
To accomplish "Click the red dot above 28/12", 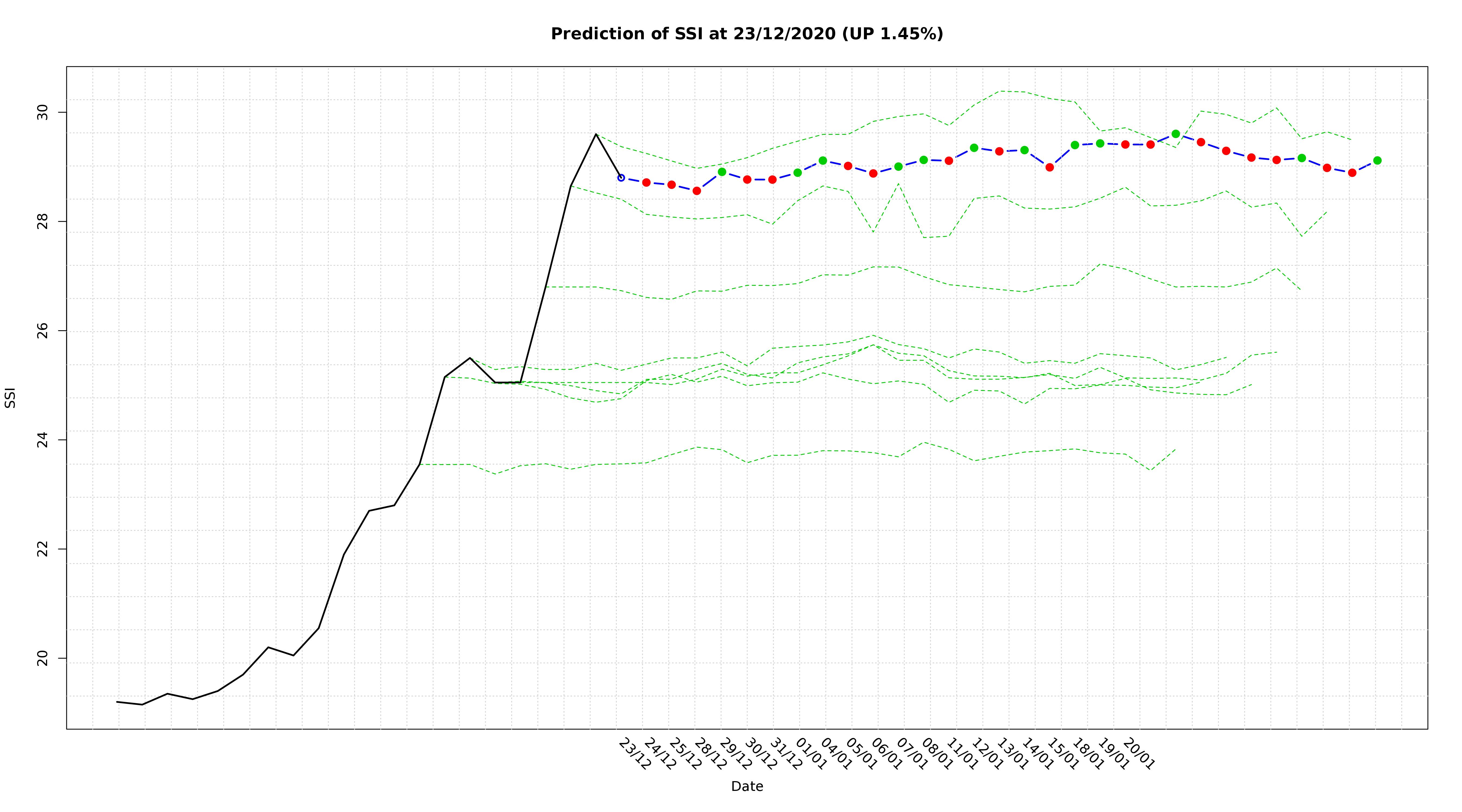I will [x=696, y=191].
